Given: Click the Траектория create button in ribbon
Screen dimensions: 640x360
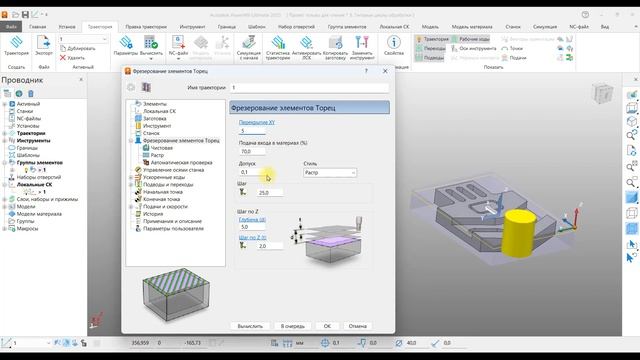Looking at the screenshot, I should [16, 46].
